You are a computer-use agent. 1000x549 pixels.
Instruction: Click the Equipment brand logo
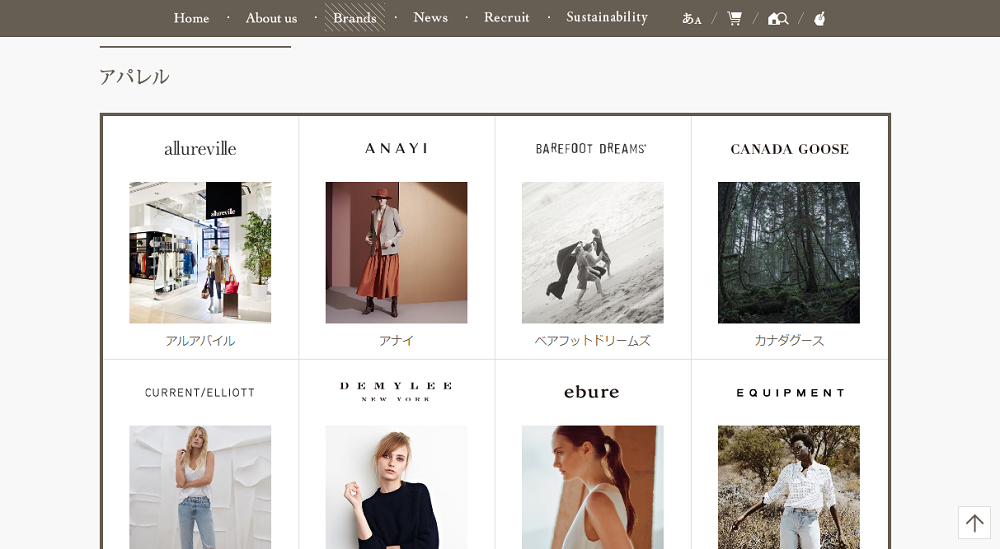(791, 393)
